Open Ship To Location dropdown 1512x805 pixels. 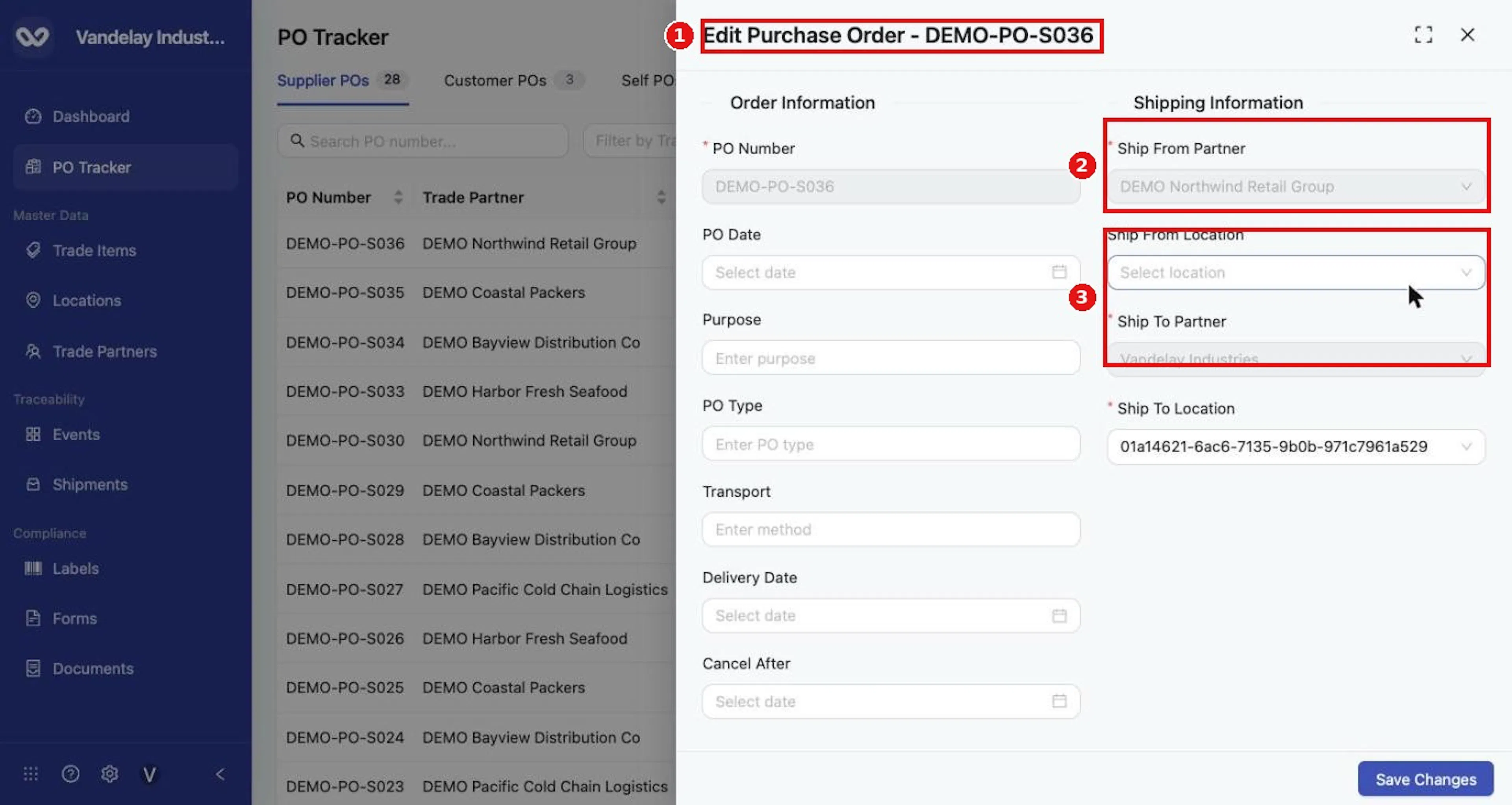tap(1296, 447)
